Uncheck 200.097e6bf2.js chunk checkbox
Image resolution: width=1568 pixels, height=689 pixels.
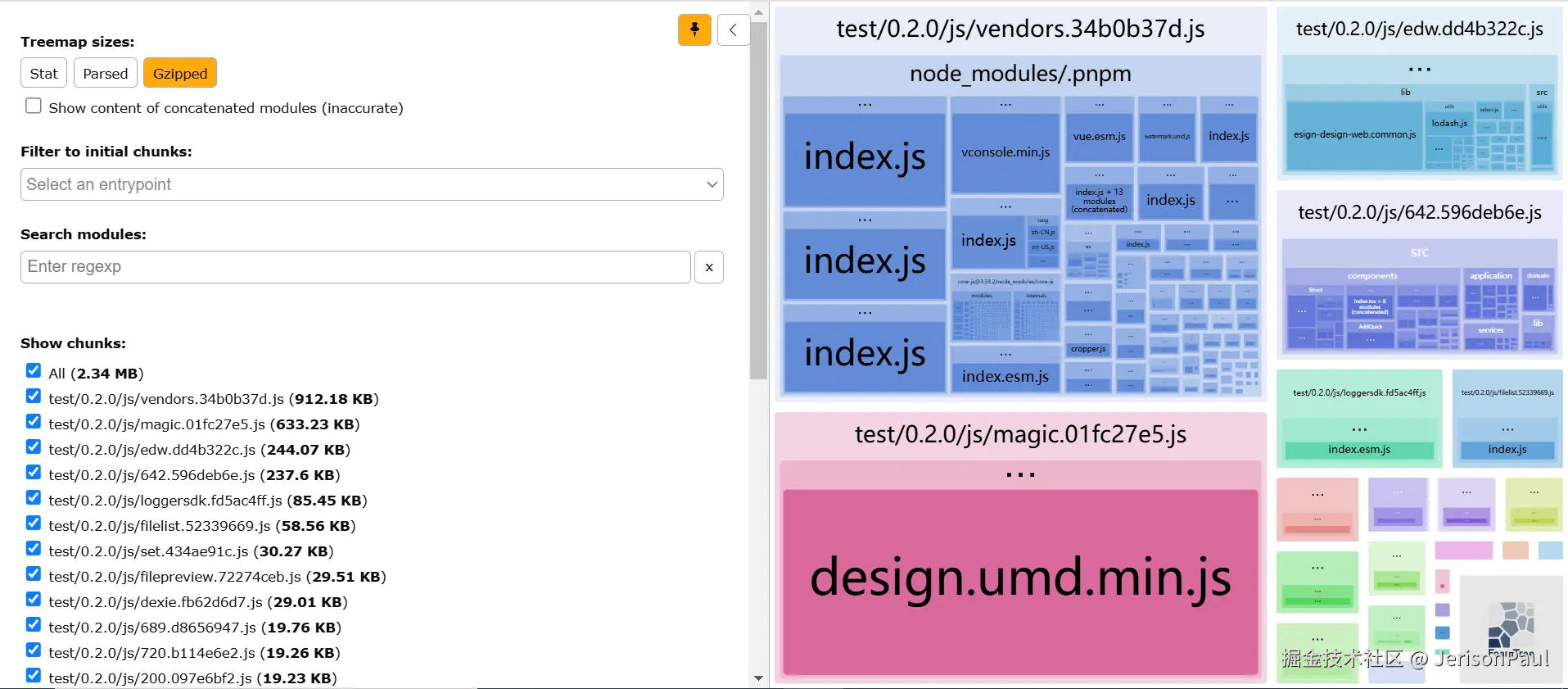click(x=34, y=675)
